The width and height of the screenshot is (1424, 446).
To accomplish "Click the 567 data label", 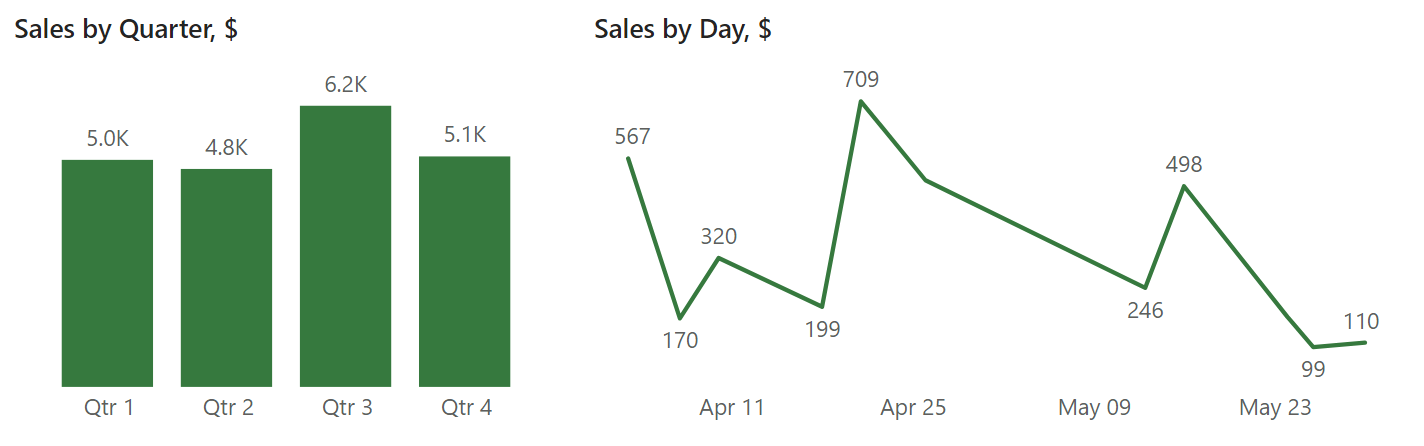I will tap(632, 137).
